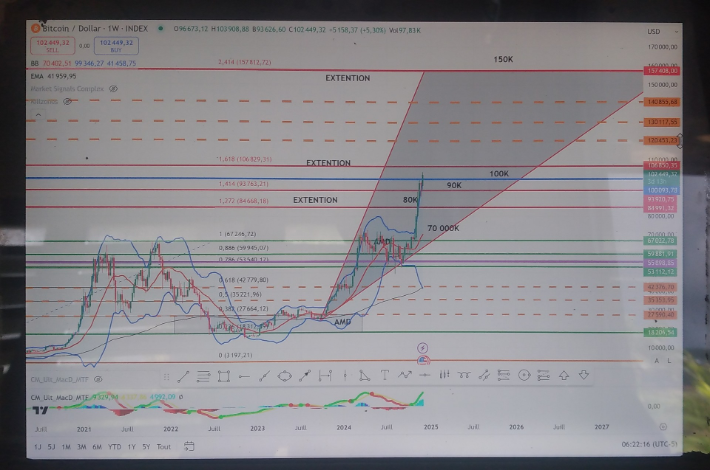Select the arrow down marker tool

point(584,375)
